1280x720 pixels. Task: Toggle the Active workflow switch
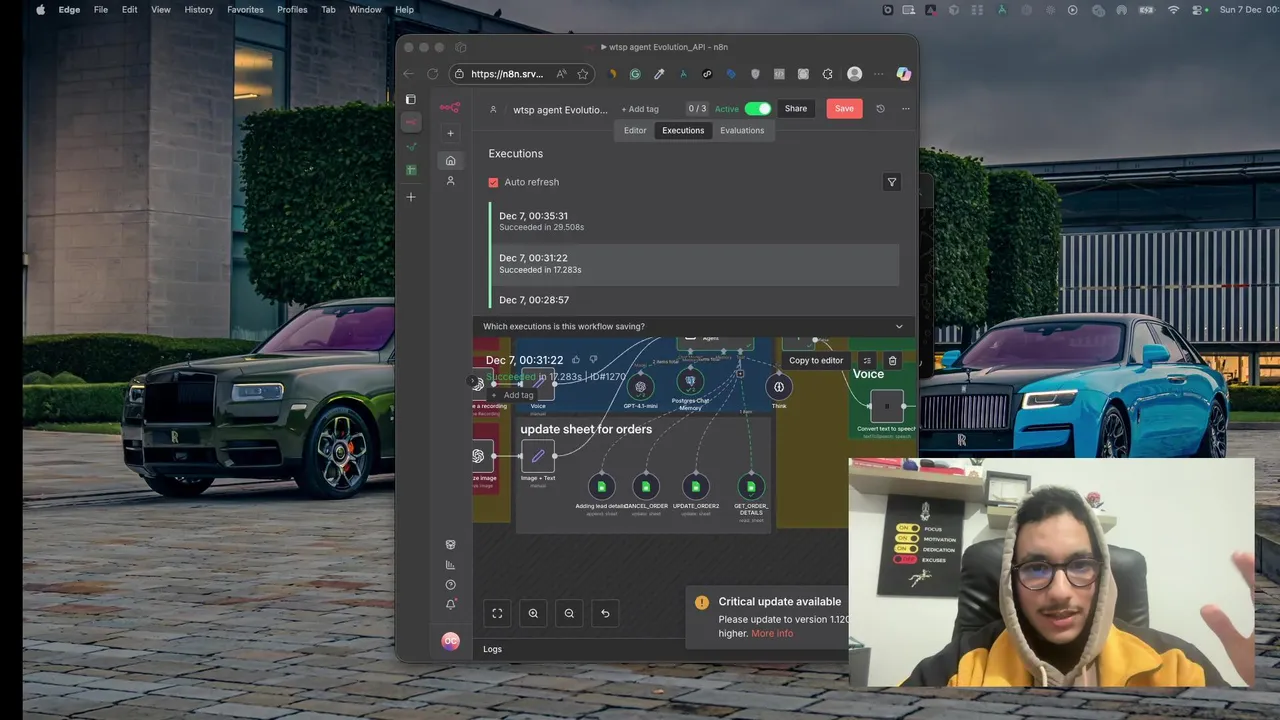[x=758, y=108]
